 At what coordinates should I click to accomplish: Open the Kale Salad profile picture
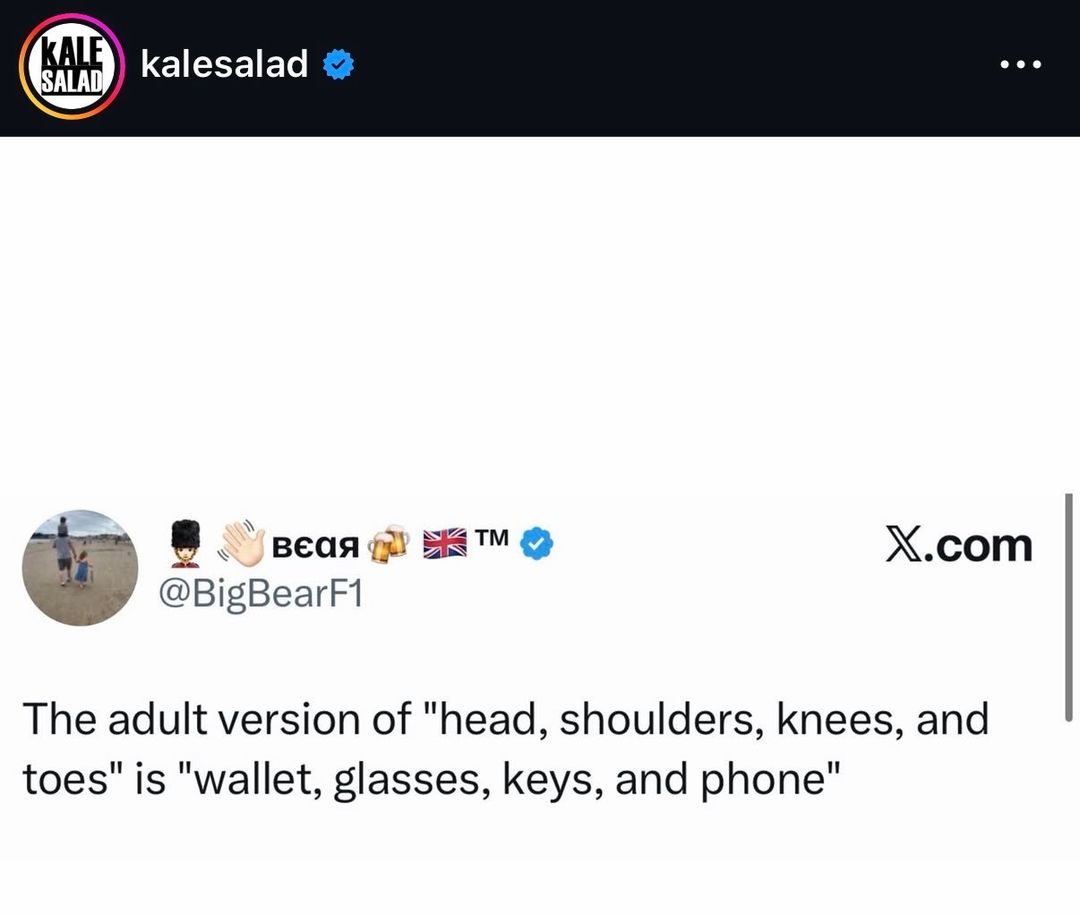(x=72, y=66)
